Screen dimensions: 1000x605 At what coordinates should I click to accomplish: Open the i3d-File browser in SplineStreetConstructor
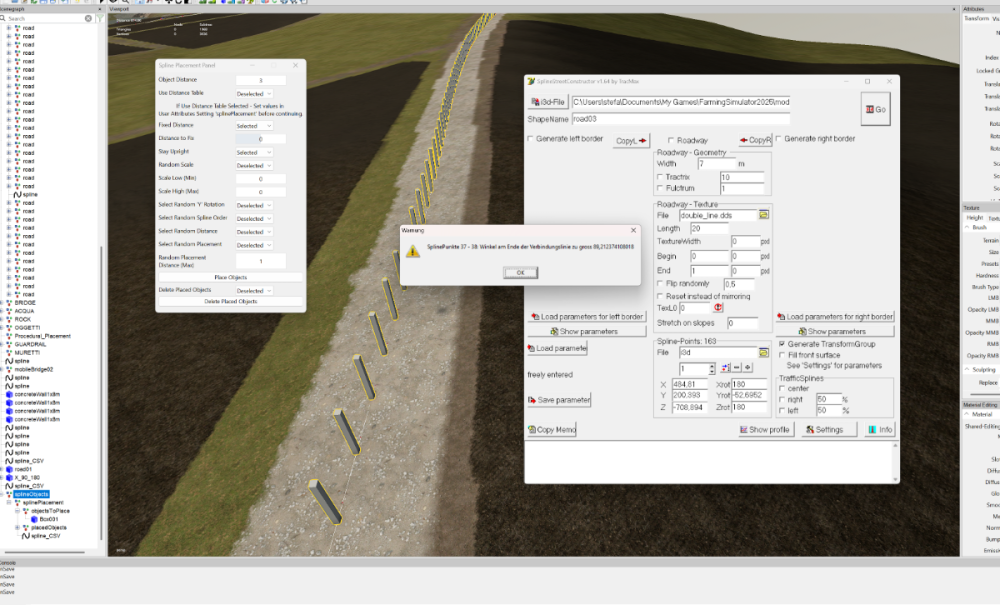(547, 99)
